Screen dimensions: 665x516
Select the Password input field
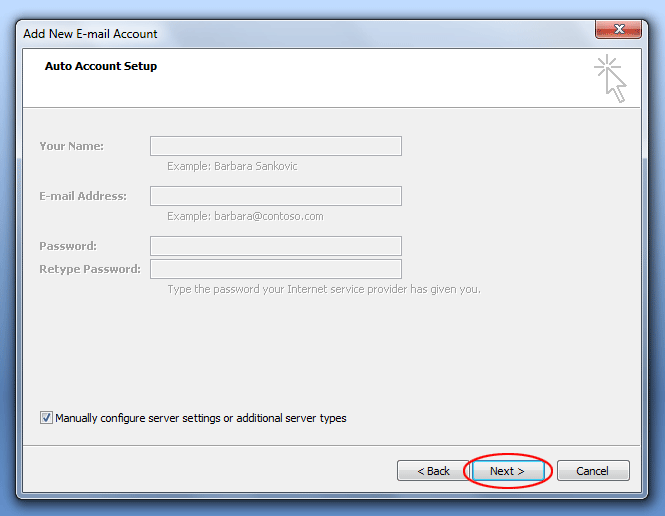point(276,246)
